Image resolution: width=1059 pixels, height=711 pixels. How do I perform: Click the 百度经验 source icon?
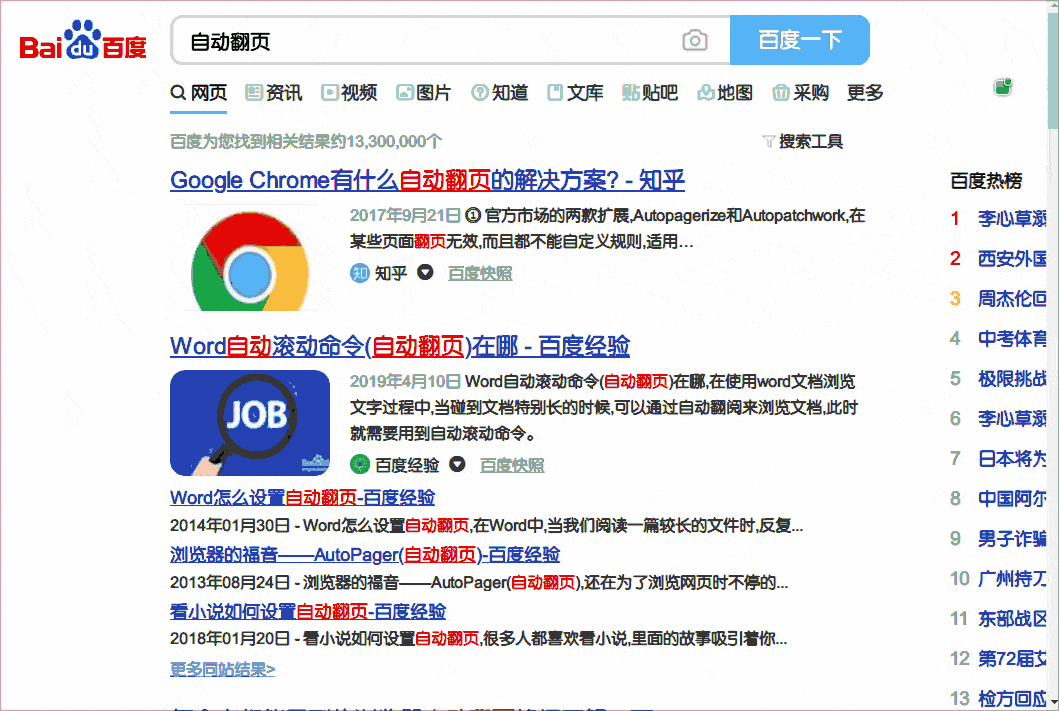pos(359,465)
